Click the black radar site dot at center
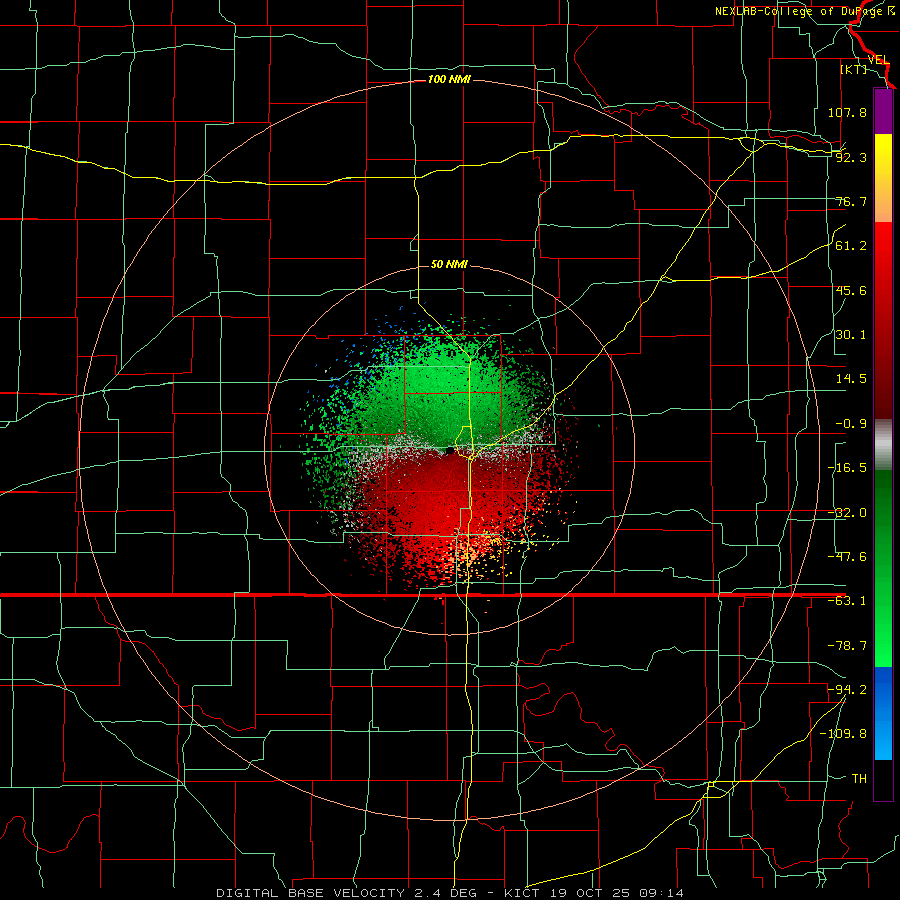Image resolution: width=900 pixels, height=900 pixels. click(x=450, y=451)
